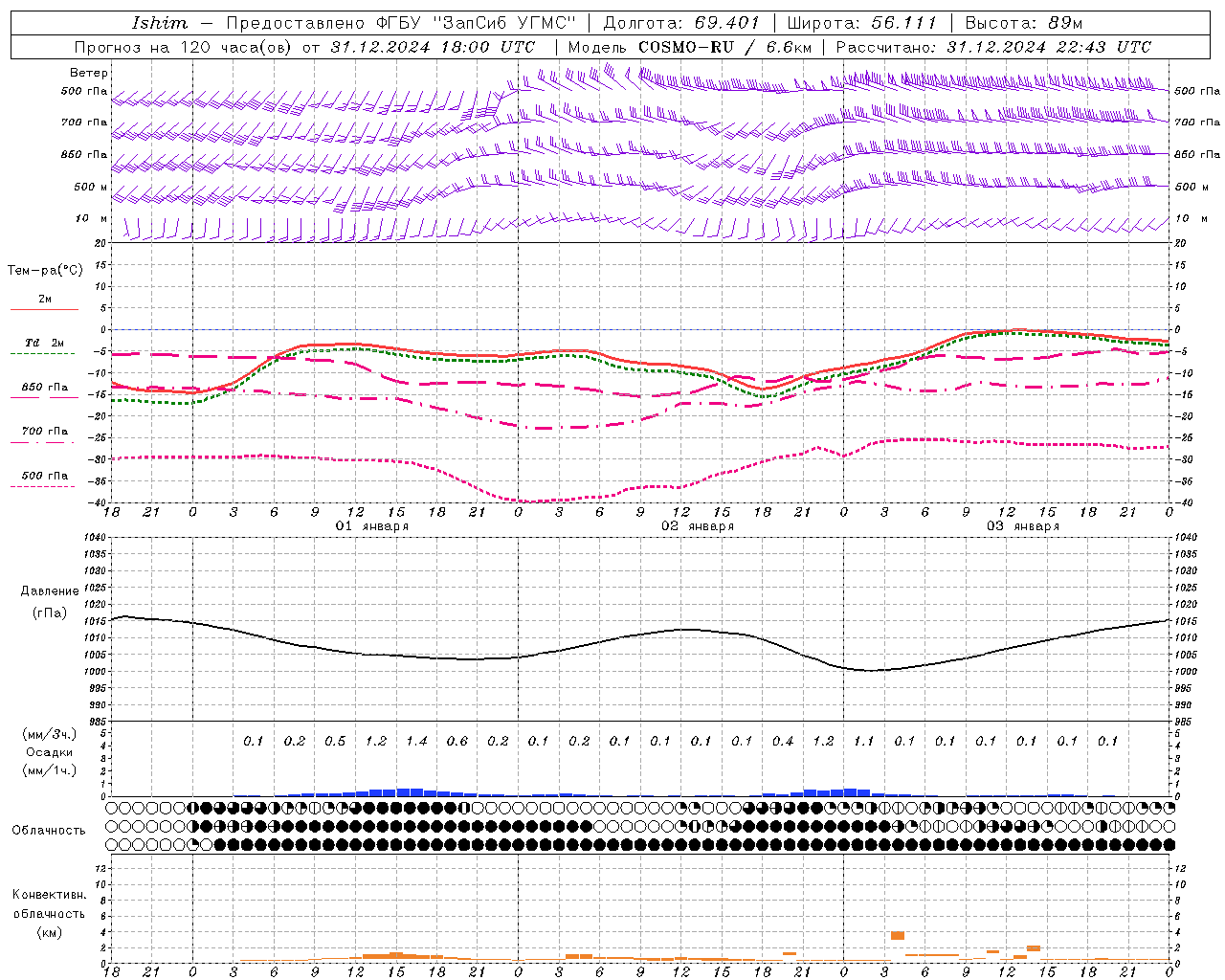Click the "Высота: 89м" elevation text

pos(1024,23)
